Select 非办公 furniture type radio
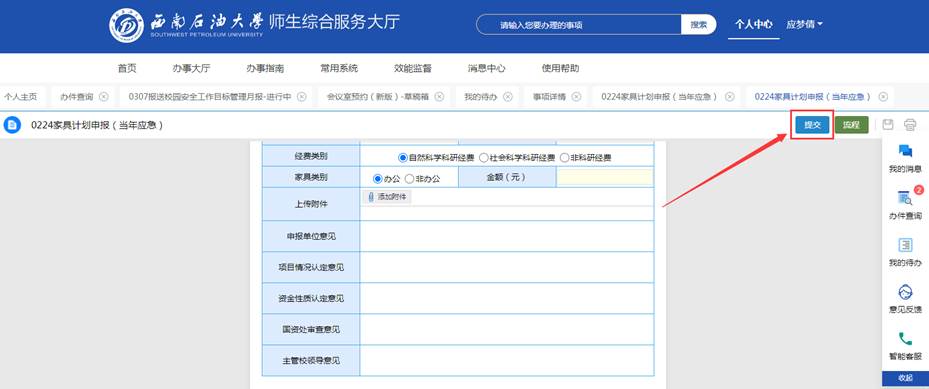This screenshot has height=389, width=929. point(409,178)
